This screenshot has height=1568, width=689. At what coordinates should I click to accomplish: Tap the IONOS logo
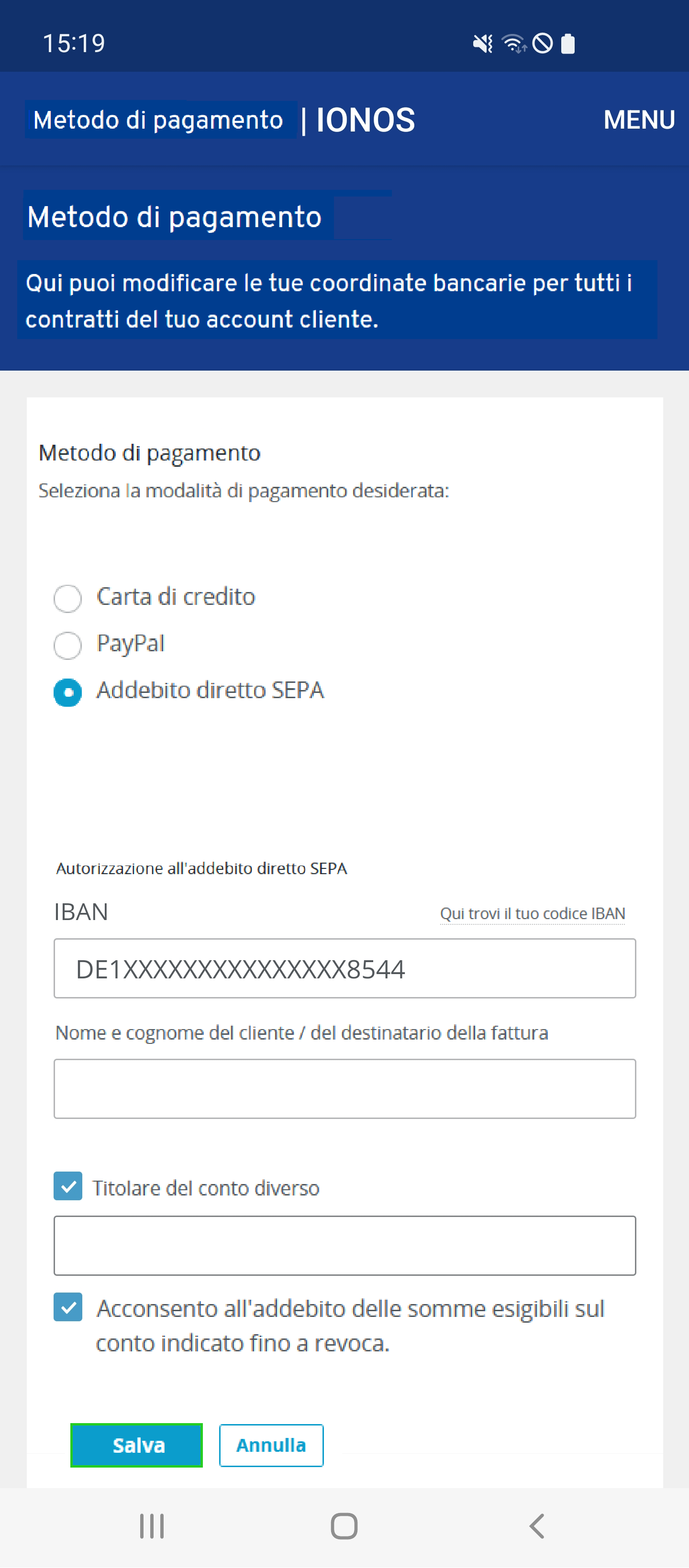(365, 119)
